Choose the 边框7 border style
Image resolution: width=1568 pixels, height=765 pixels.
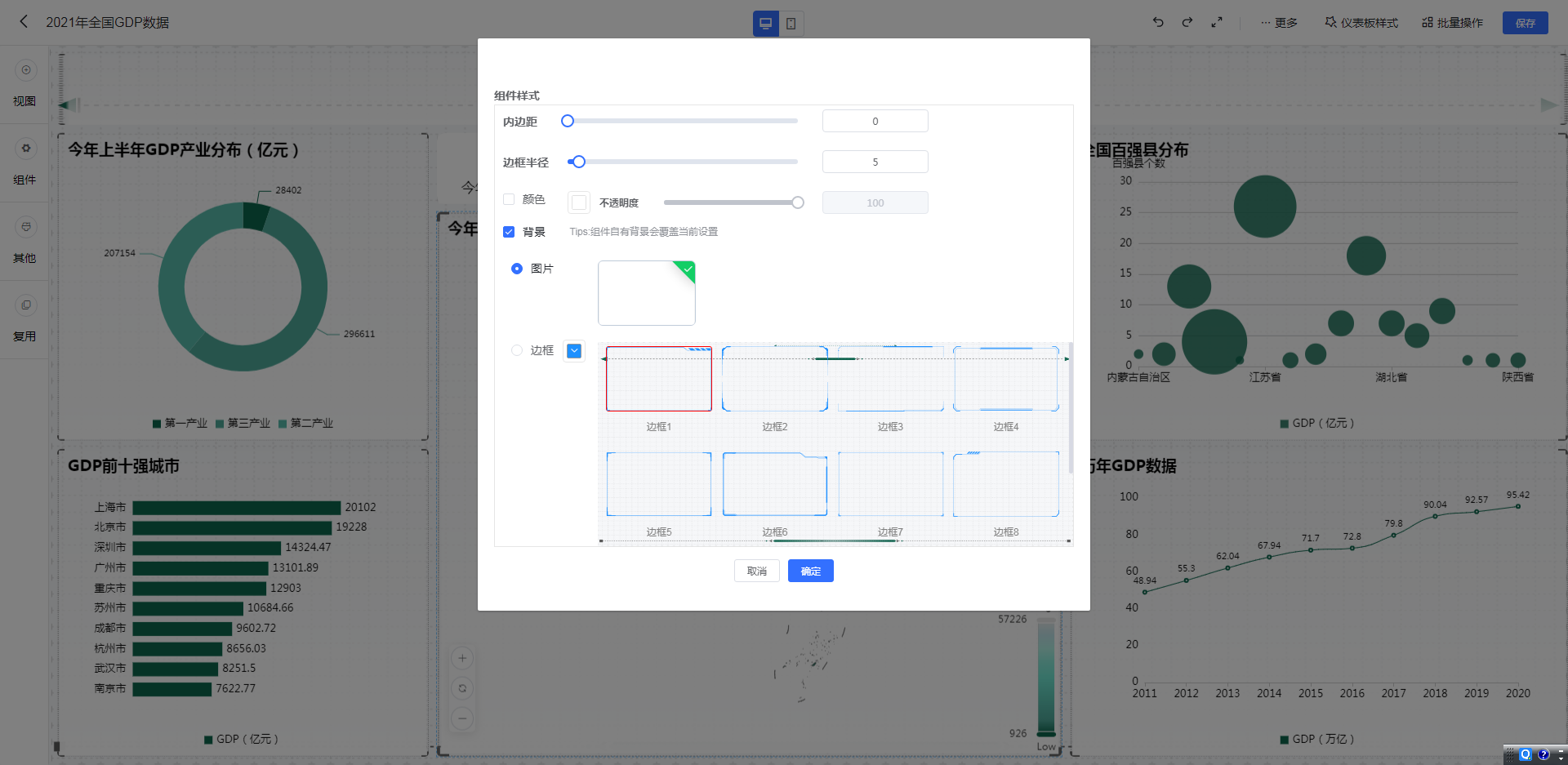[890, 484]
